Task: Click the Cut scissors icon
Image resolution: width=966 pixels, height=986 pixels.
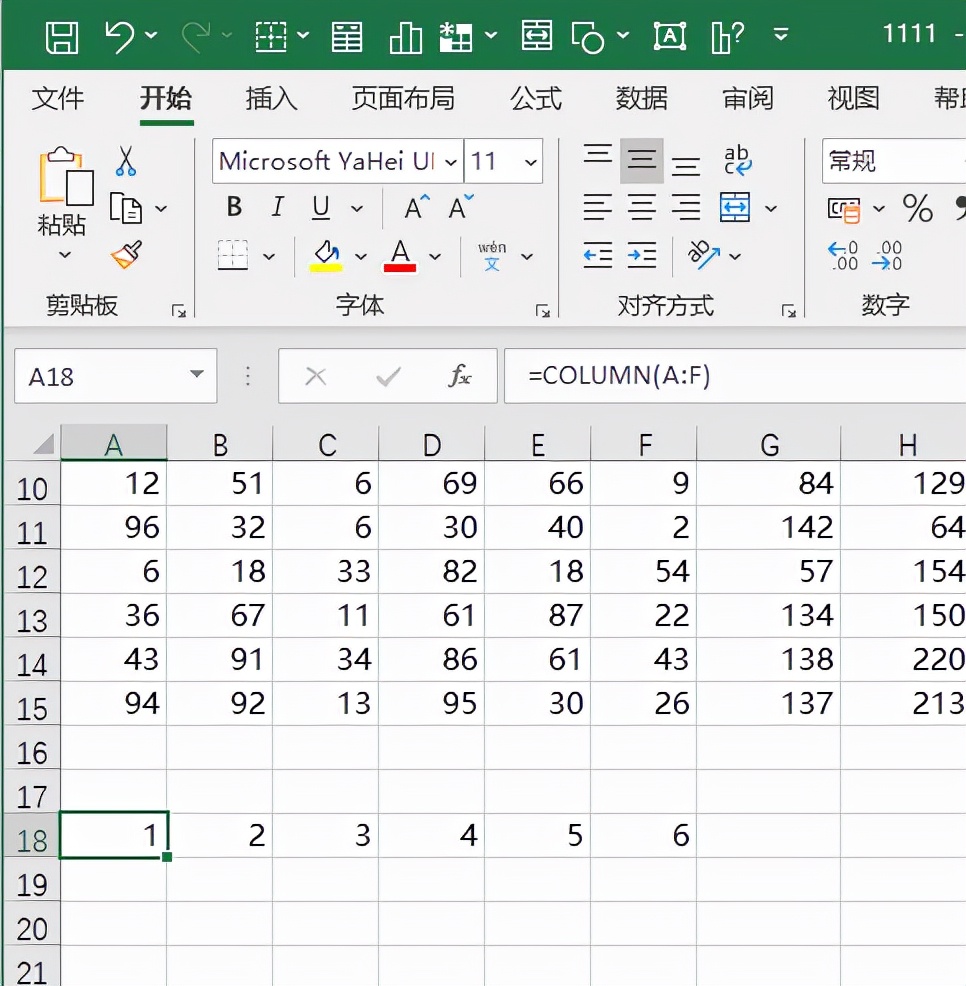Action: (126, 161)
